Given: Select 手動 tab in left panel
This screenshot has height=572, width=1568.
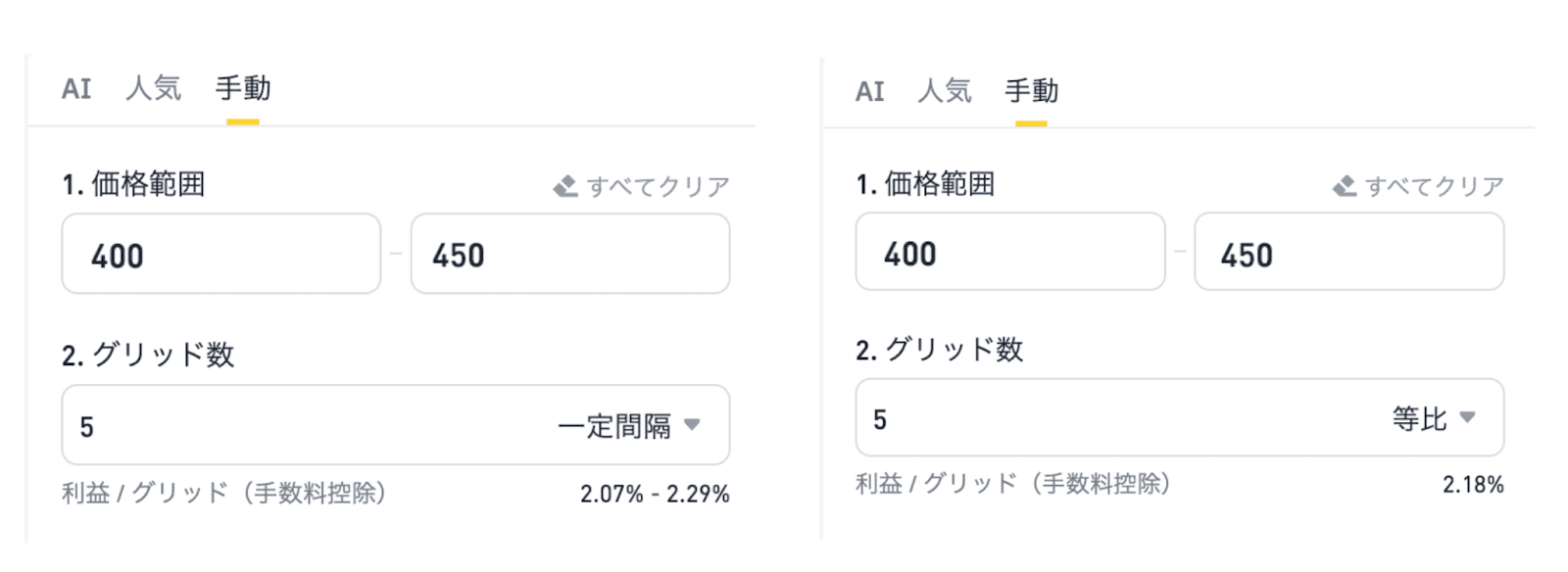Looking at the screenshot, I should point(242,89).
